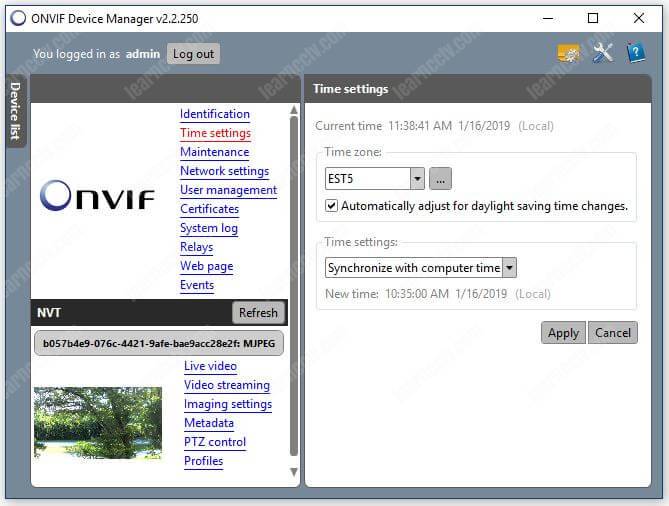Click the Log out button

coord(193,54)
